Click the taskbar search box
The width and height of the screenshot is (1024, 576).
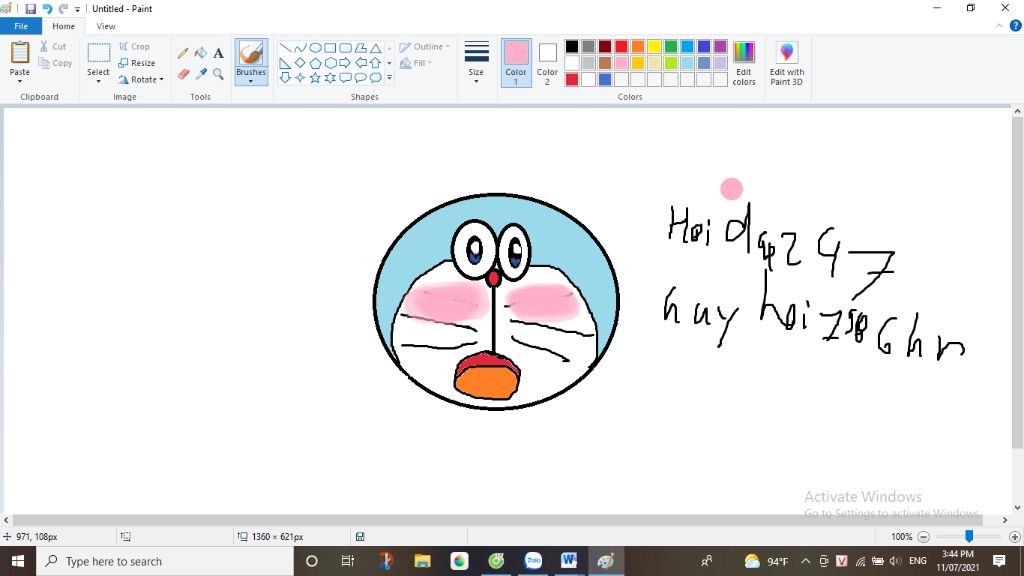[165, 561]
